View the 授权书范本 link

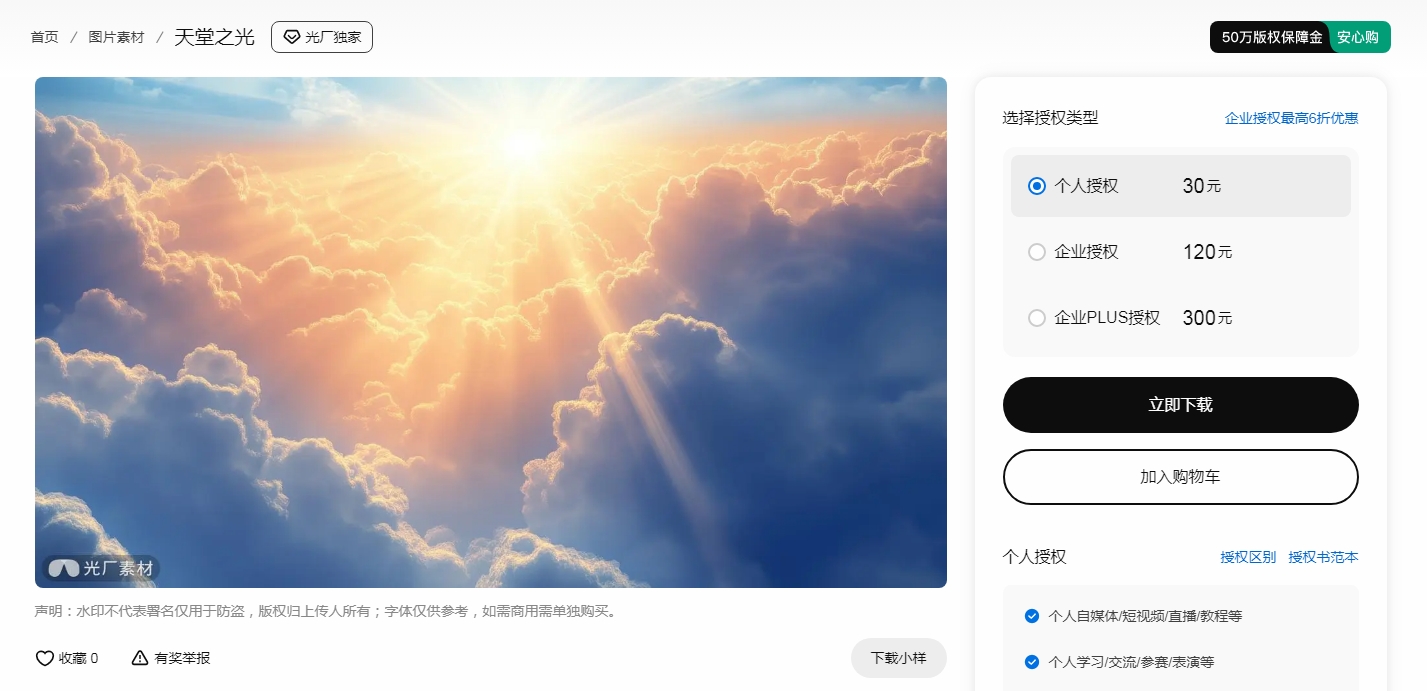(x=1324, y=557)
